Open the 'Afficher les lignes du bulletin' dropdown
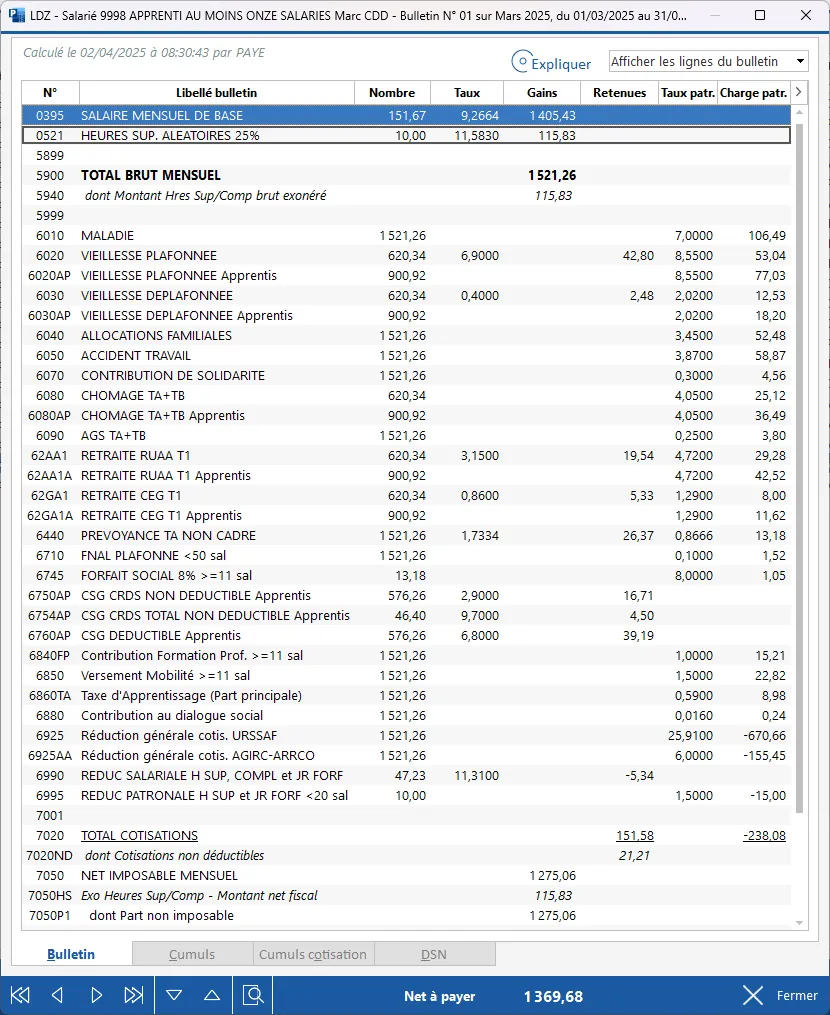830x1015 pixels. (708, 62)
